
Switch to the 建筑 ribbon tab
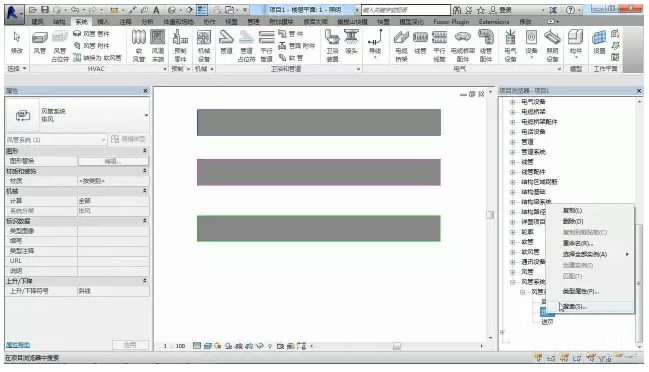pos(38,22)
